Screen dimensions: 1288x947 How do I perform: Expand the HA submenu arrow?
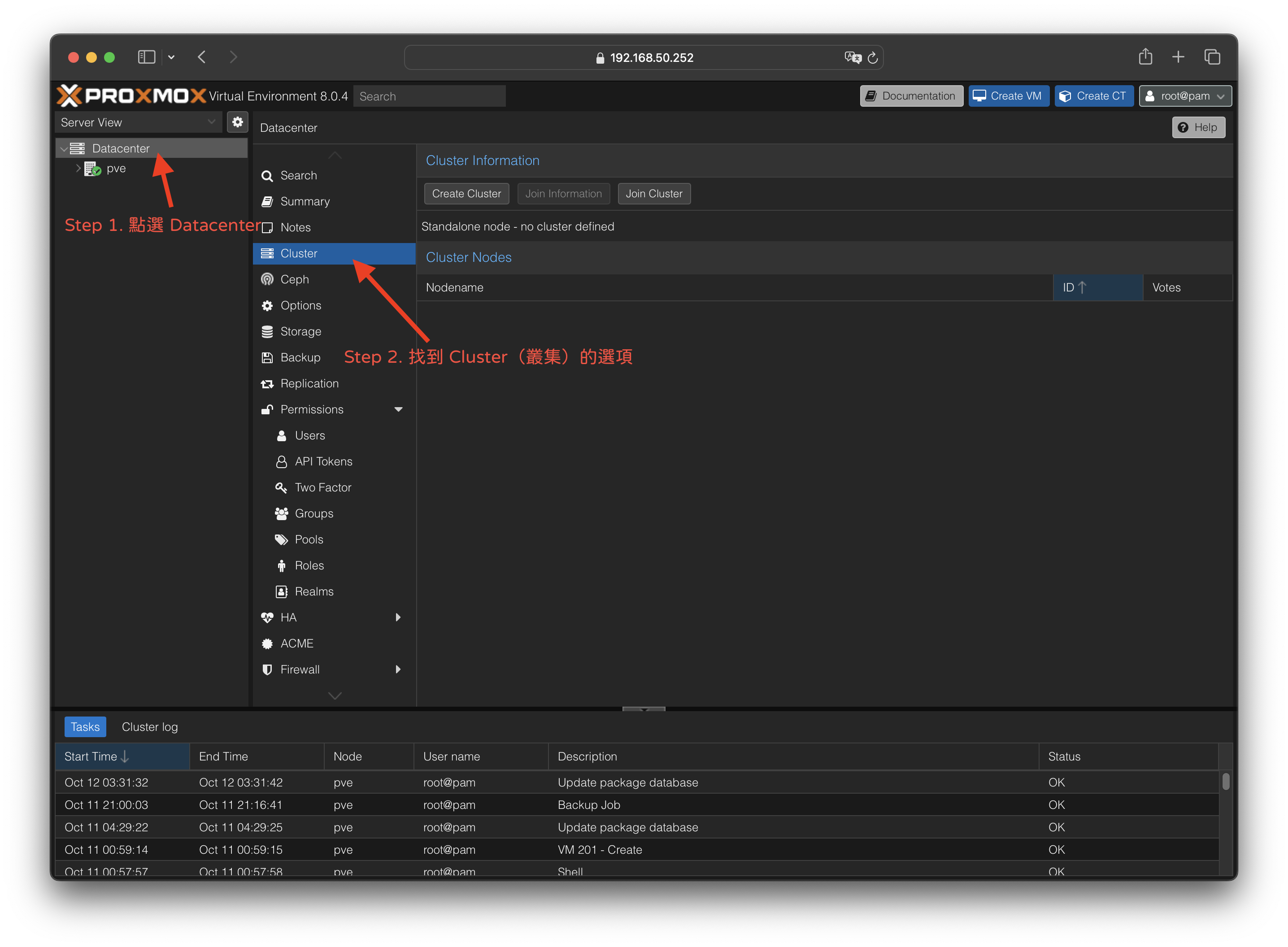coord(398,617)
